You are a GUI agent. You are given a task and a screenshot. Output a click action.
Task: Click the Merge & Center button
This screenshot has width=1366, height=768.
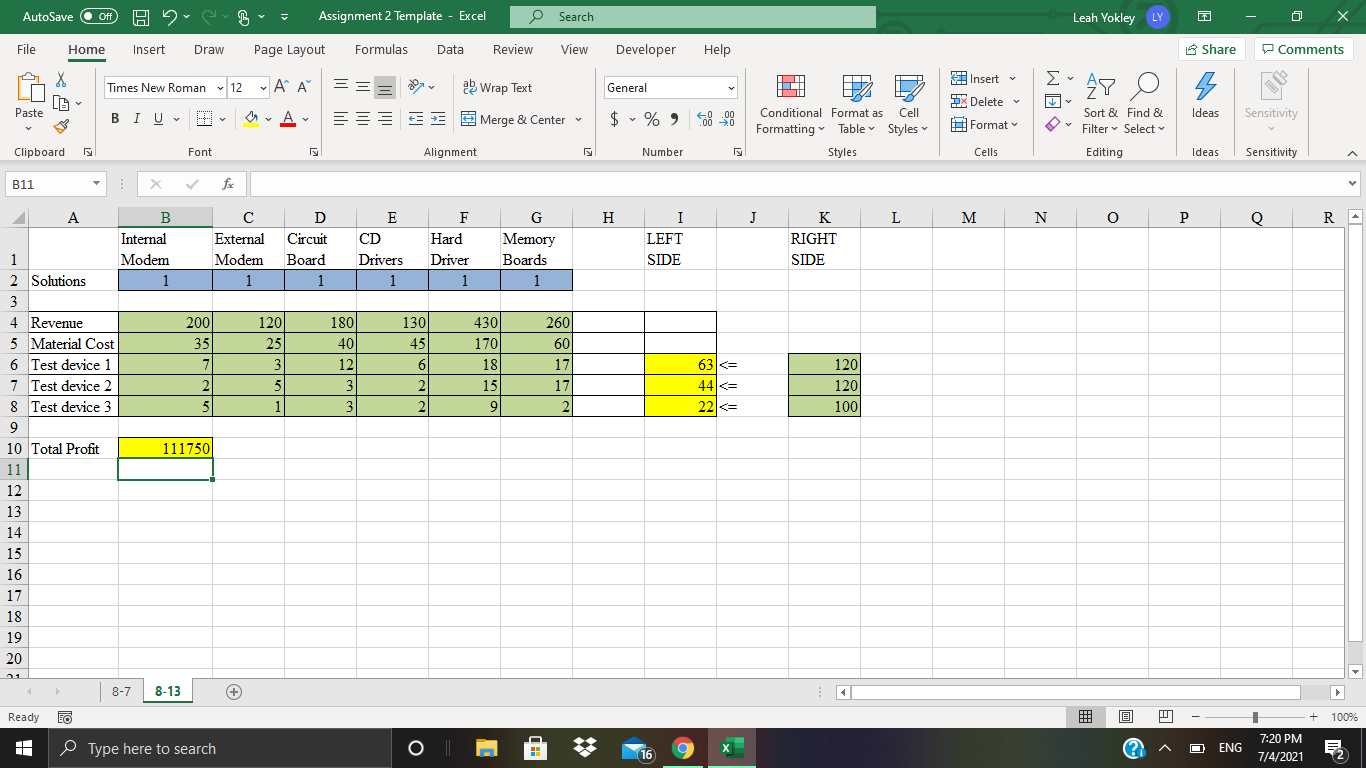pyautogui.click(x=512, y=120)
